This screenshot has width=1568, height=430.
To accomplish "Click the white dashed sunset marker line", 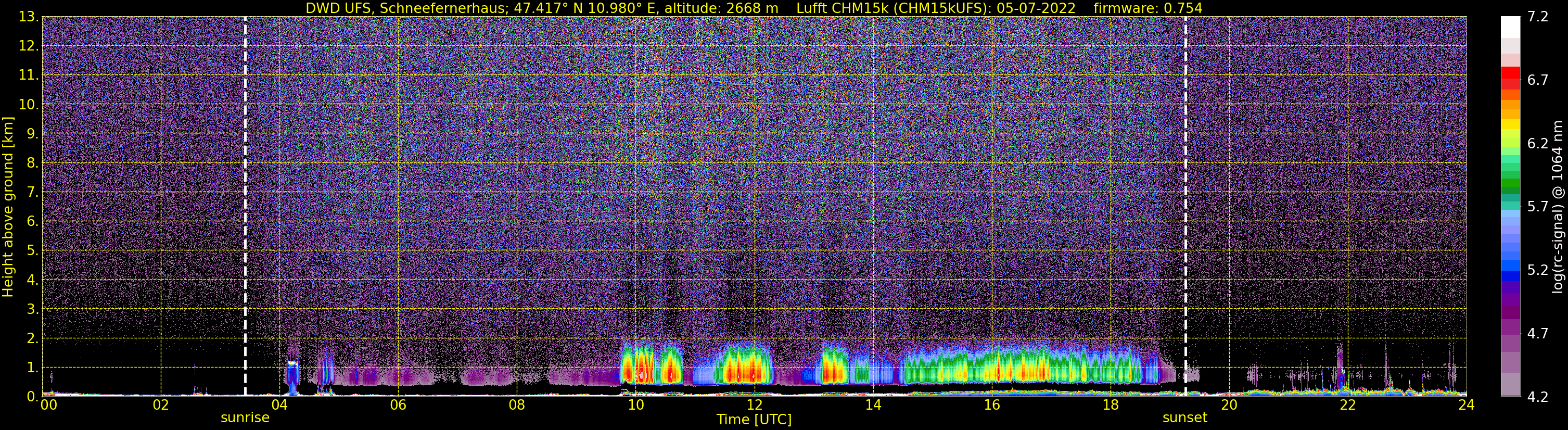I will pos(1185,207).
